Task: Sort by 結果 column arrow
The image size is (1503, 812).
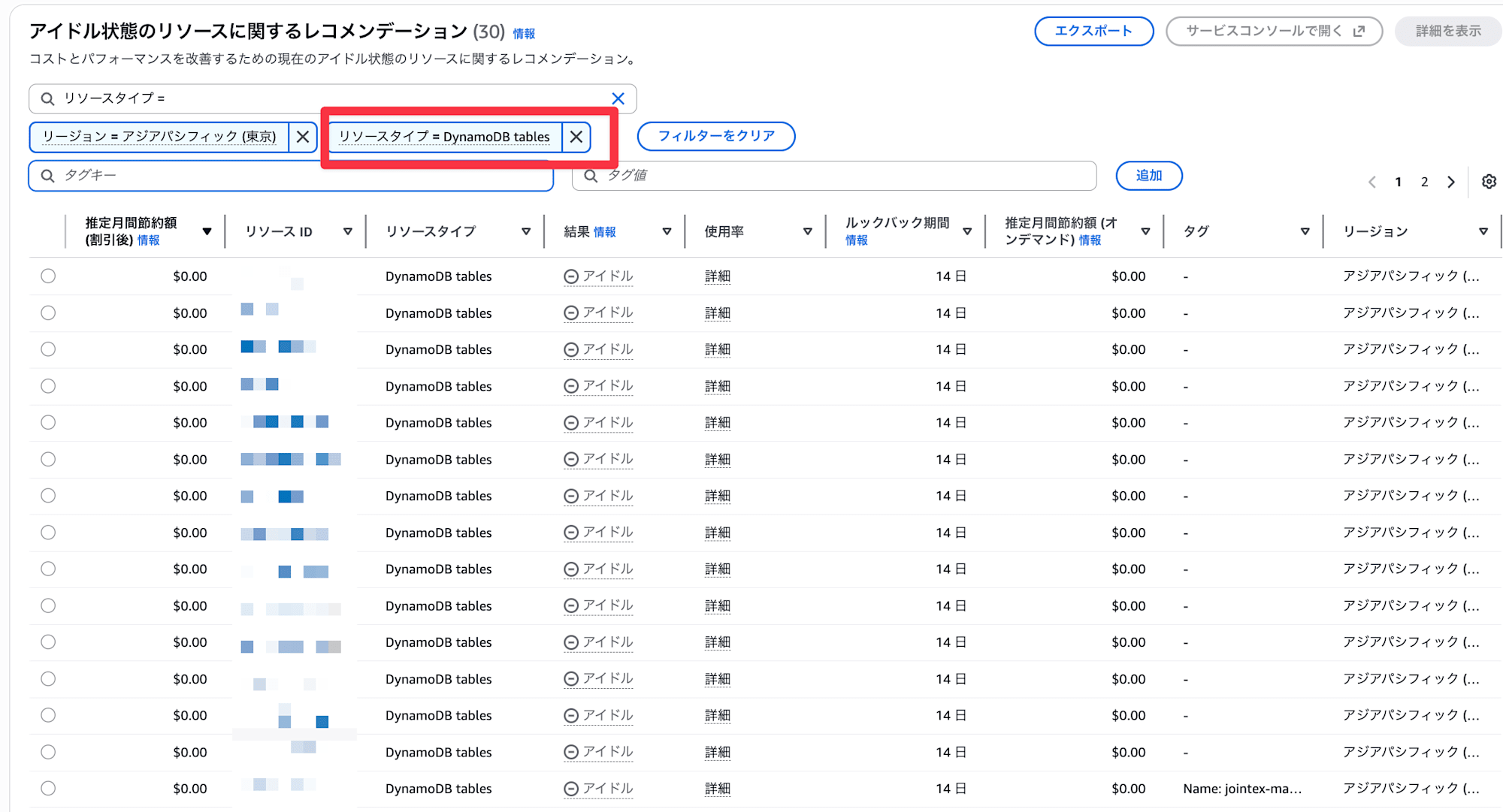Action: 667,231
